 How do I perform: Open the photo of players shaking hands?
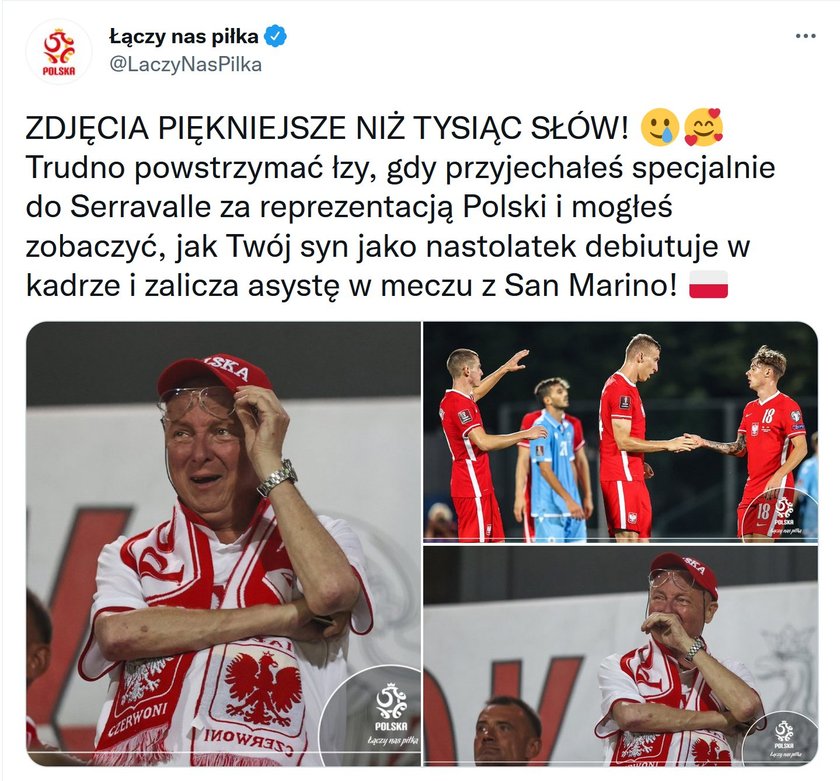[x=621, y=432]
